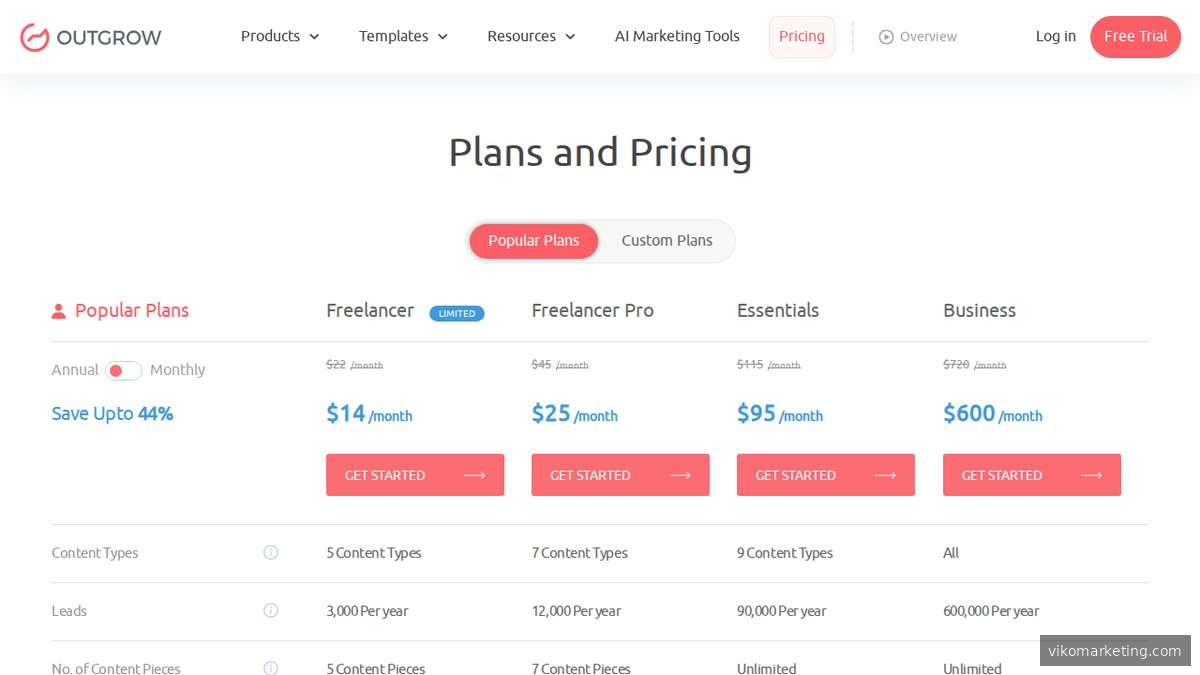Select the Popular Plans option
The width and height of the screenshot is (1200, 675).
point(533,240)
